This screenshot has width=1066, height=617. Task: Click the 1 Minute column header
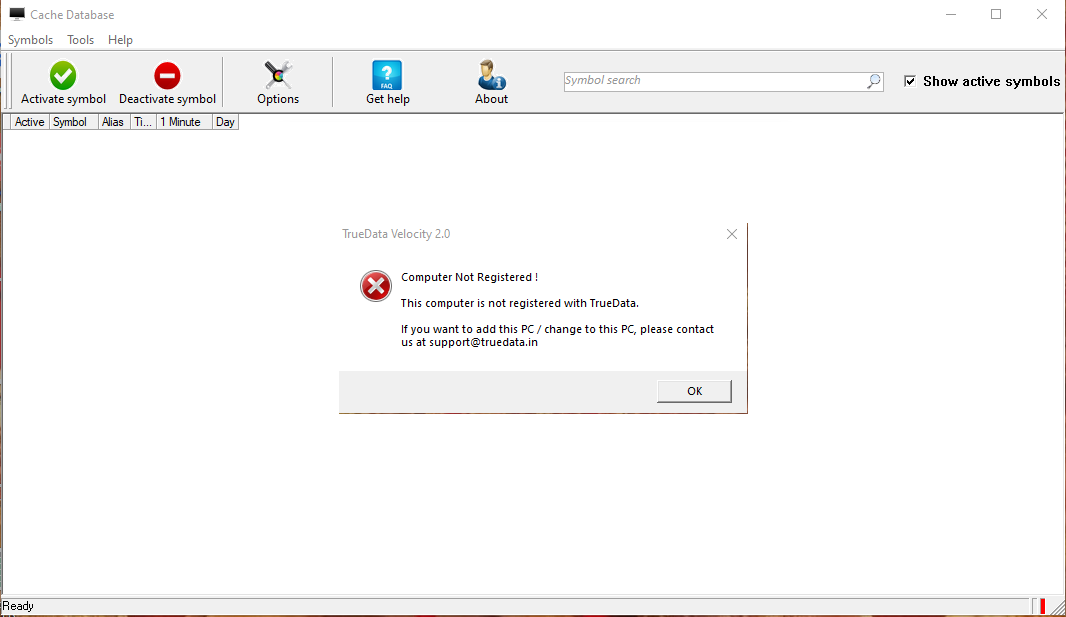184,122
